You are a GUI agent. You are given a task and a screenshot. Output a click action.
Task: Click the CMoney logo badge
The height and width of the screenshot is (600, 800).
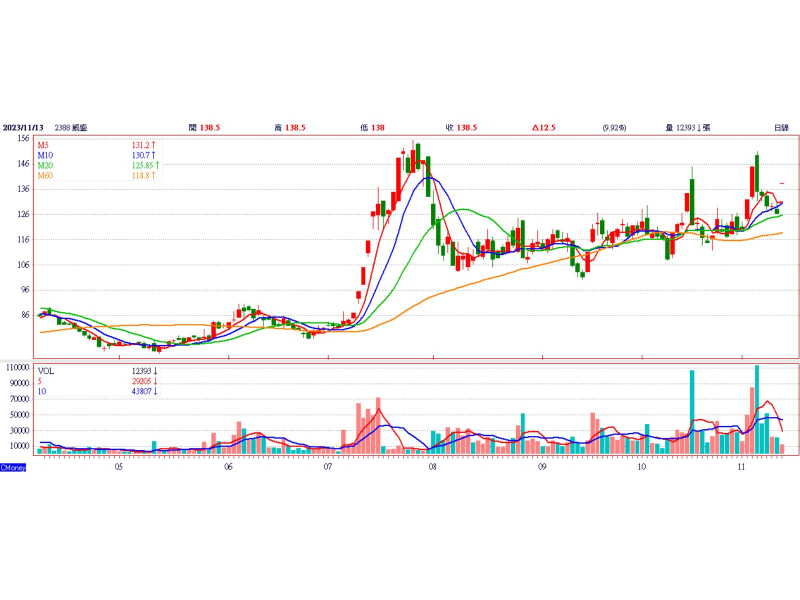pos(13,466)
